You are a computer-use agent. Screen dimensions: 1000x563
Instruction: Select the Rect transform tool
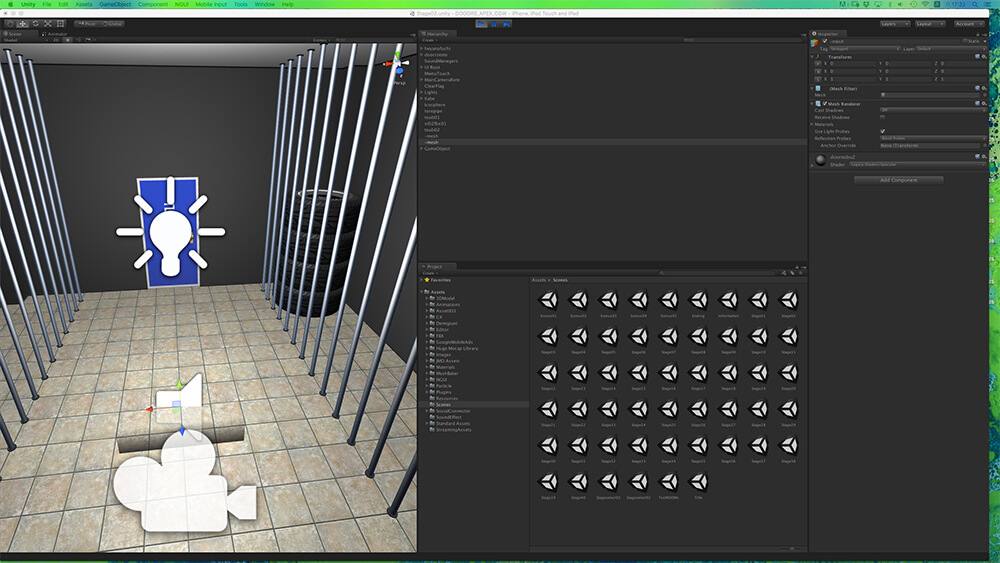[x=60, y=23]
